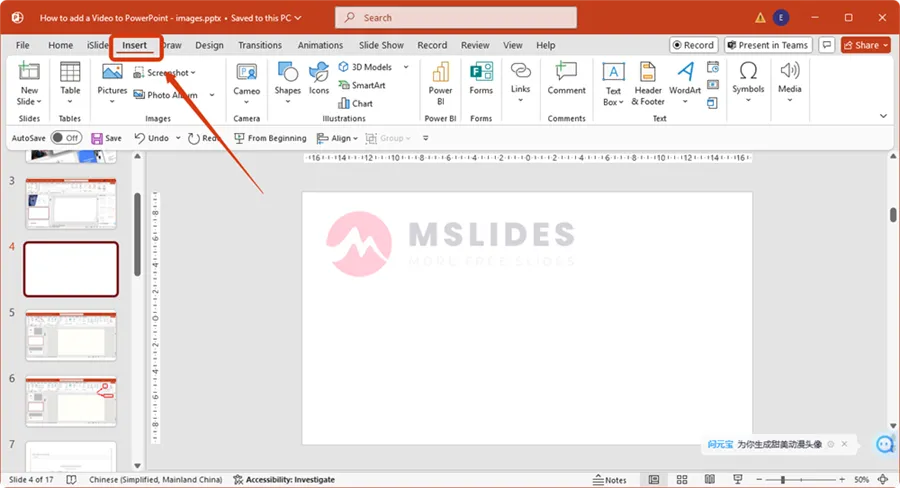Toggle the AutoSave switch
The image size is (900, 488).
[66, 138]
